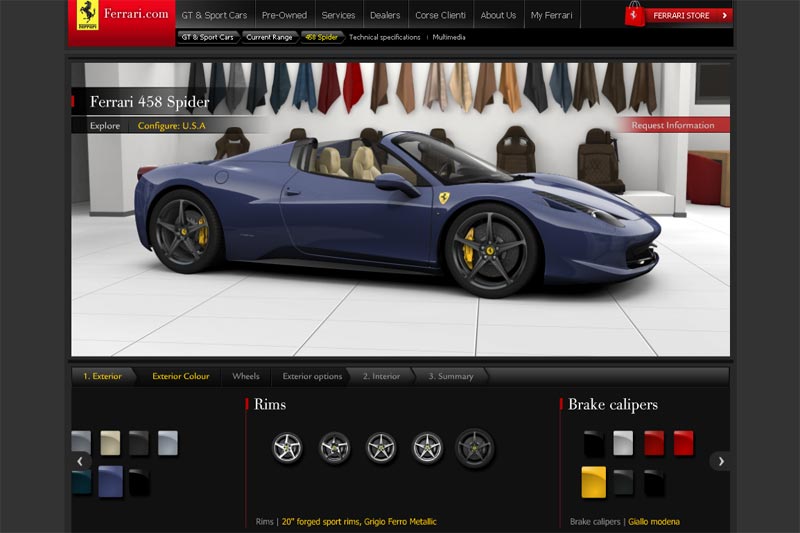Click the 458 Spider breadcrumb

321,37
